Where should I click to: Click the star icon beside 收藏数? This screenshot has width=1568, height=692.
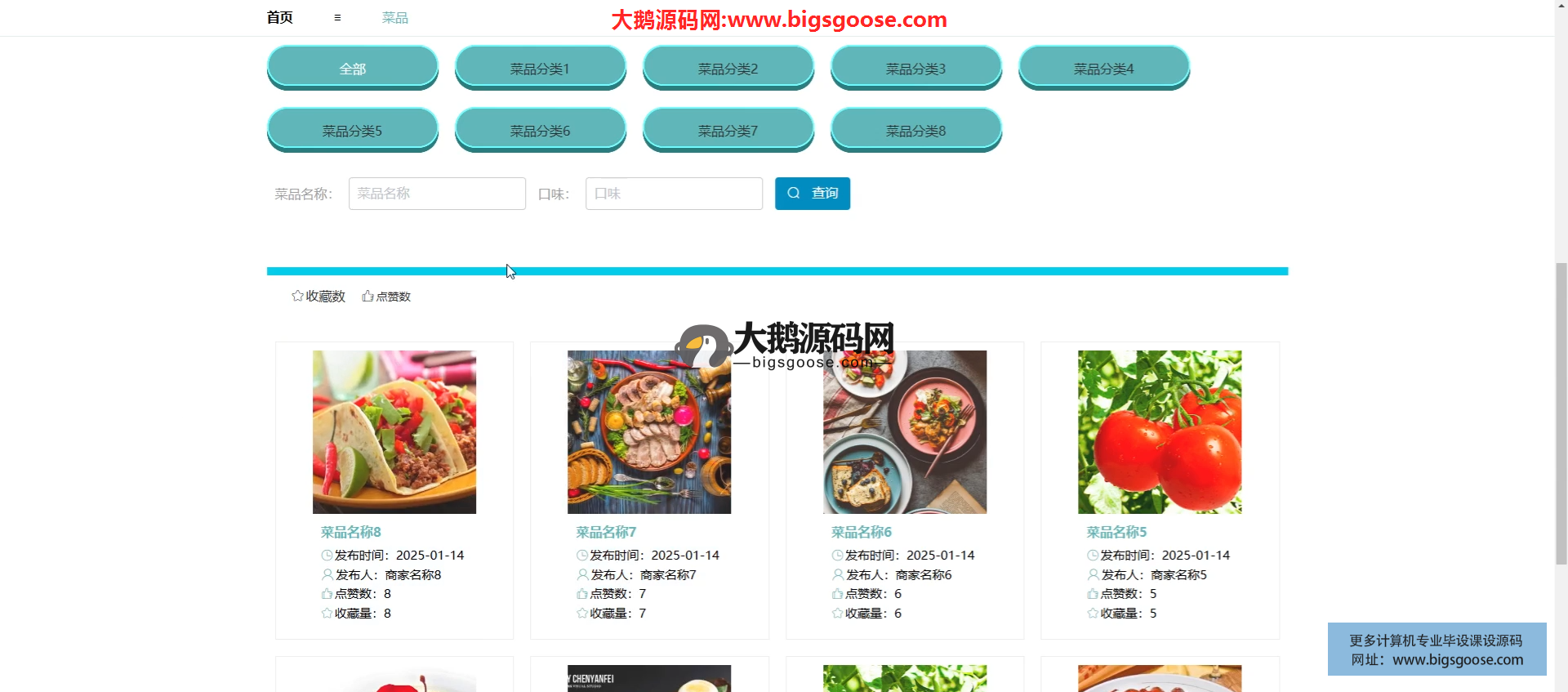pos(297,296)
